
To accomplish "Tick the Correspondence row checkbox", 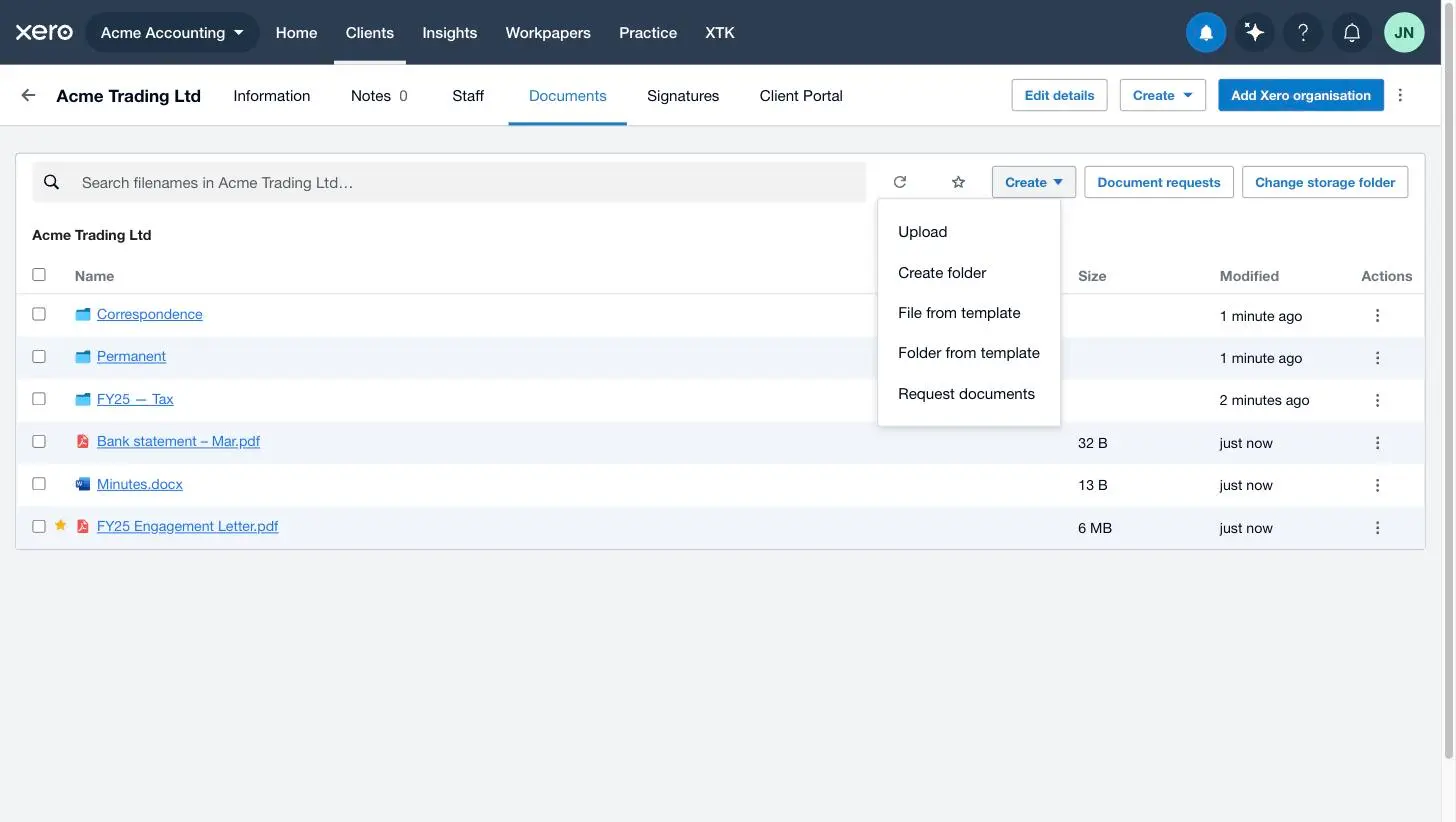I will pyautogui.click(x=39, y=314).
